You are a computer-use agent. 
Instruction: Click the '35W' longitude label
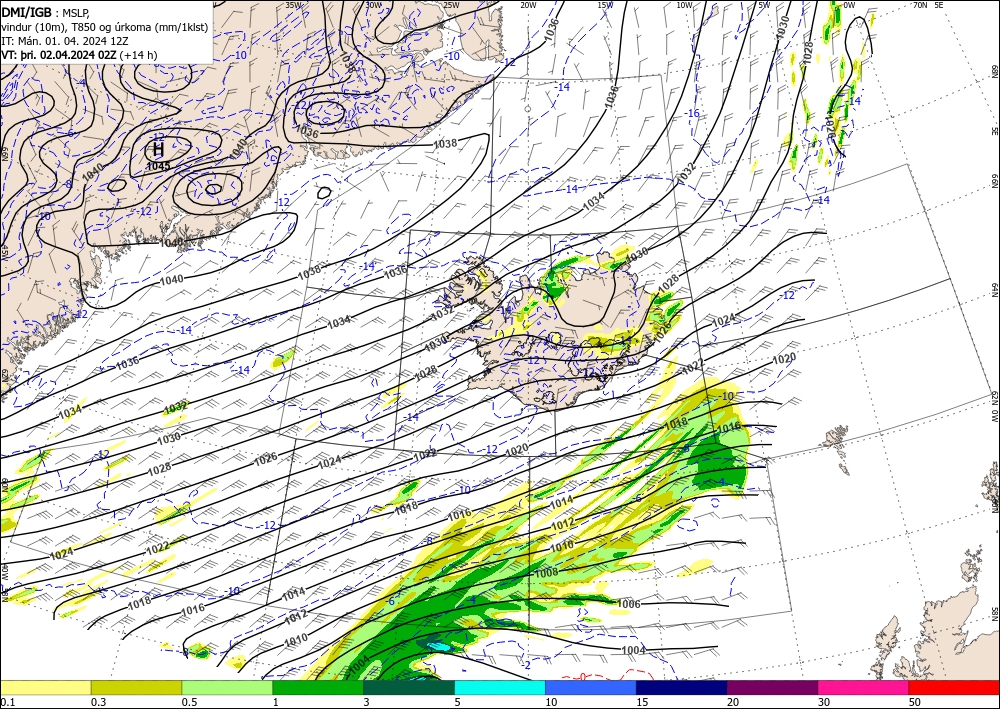pyautogui.click(x=294, y=5)
